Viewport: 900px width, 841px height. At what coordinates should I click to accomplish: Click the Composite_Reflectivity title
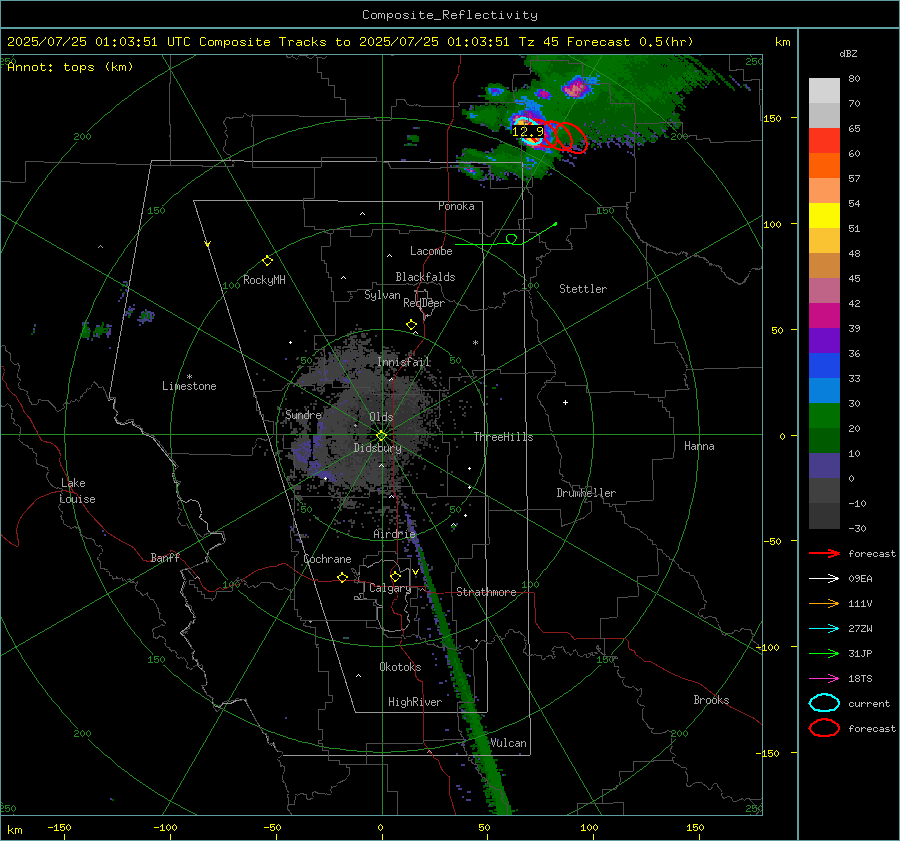[450, 15]
